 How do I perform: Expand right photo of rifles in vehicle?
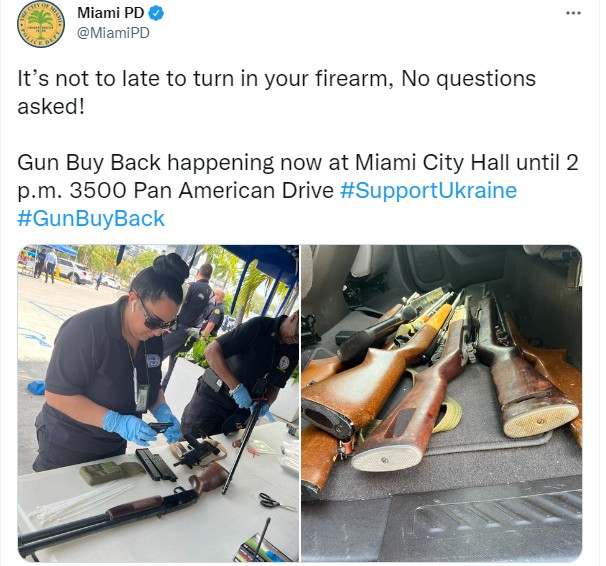[441, 403]
